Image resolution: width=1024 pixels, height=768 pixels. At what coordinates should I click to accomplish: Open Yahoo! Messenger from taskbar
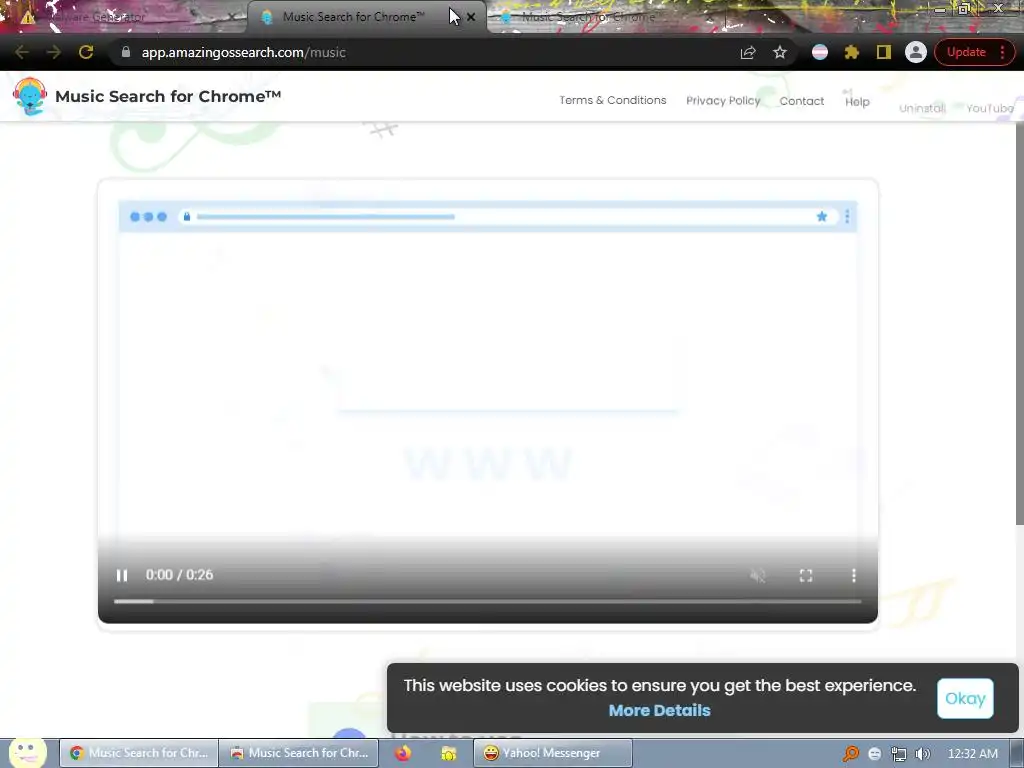pos(552,753)
